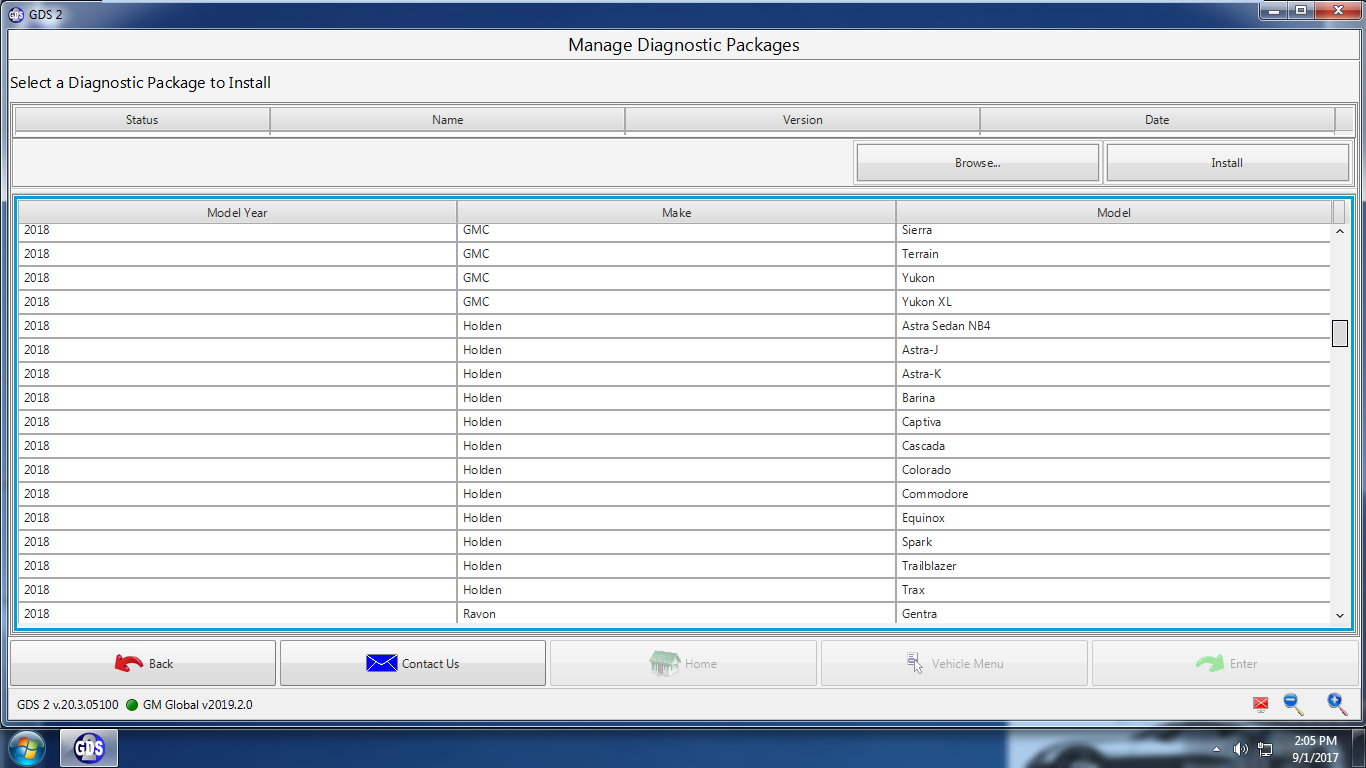Select the Astra-K model row

point(674,374)
